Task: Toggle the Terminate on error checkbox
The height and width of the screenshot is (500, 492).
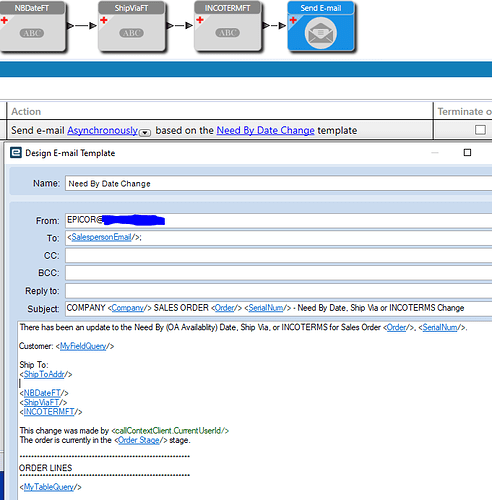Action: (x=480, y=130)
